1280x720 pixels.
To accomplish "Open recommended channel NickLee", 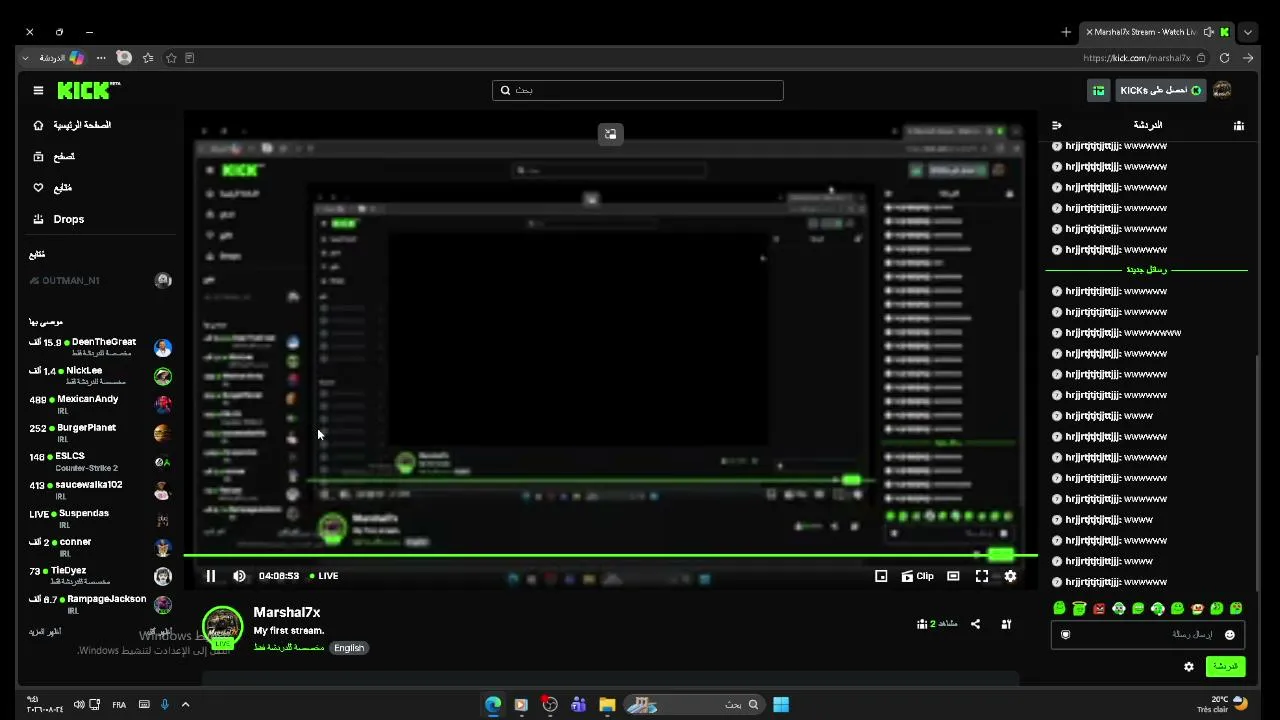I will (100, 376).
